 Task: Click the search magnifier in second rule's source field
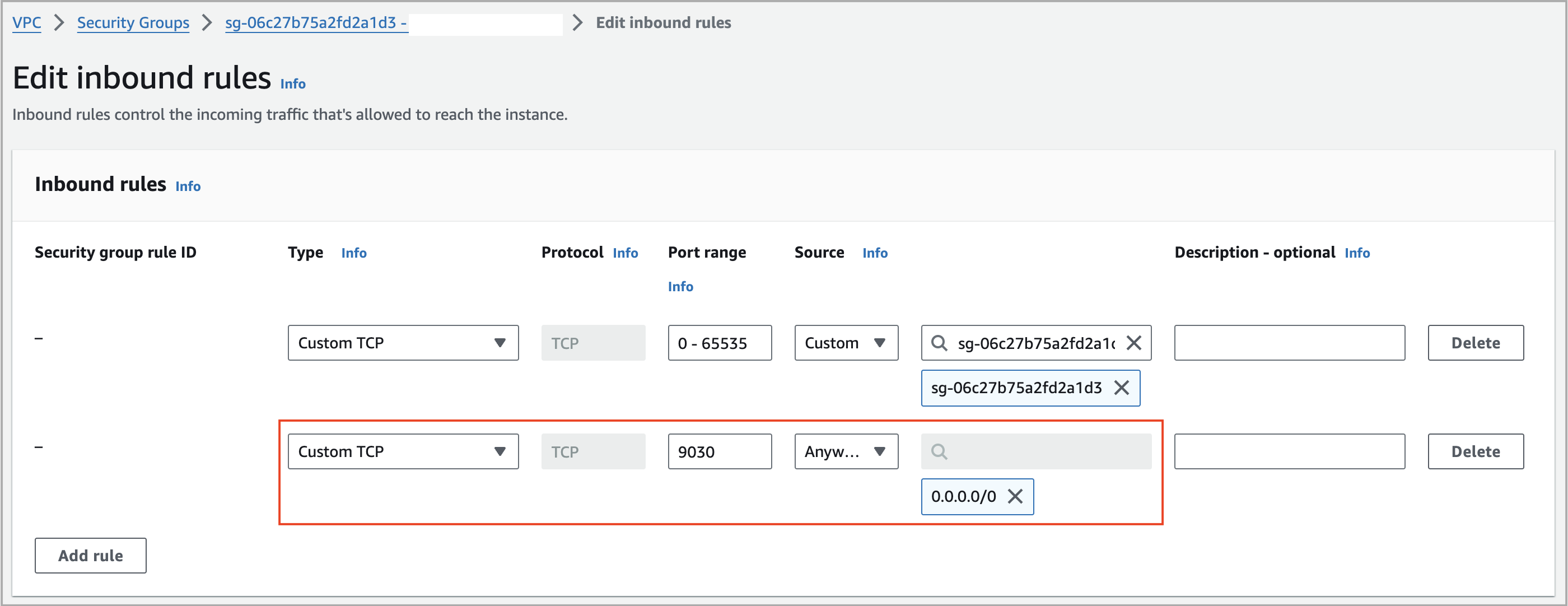coord(940,451)
